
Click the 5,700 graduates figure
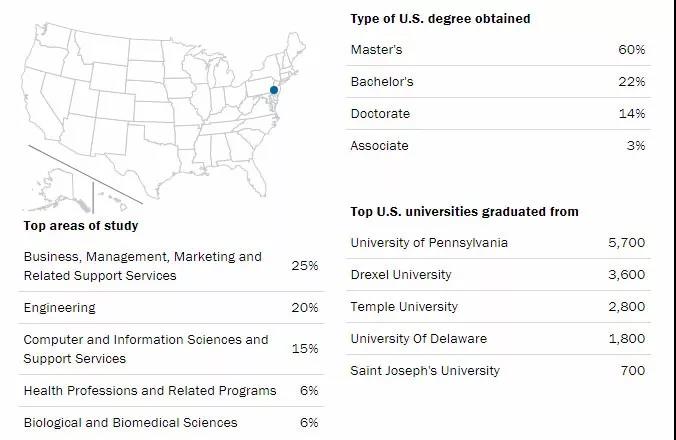click(626, 242)
